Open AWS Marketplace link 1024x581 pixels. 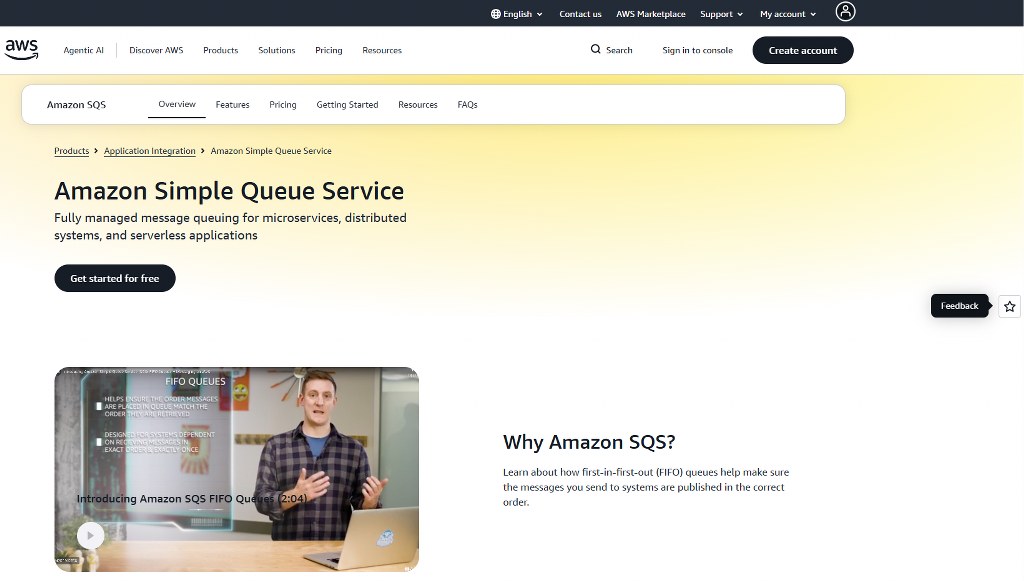[650, 14]
